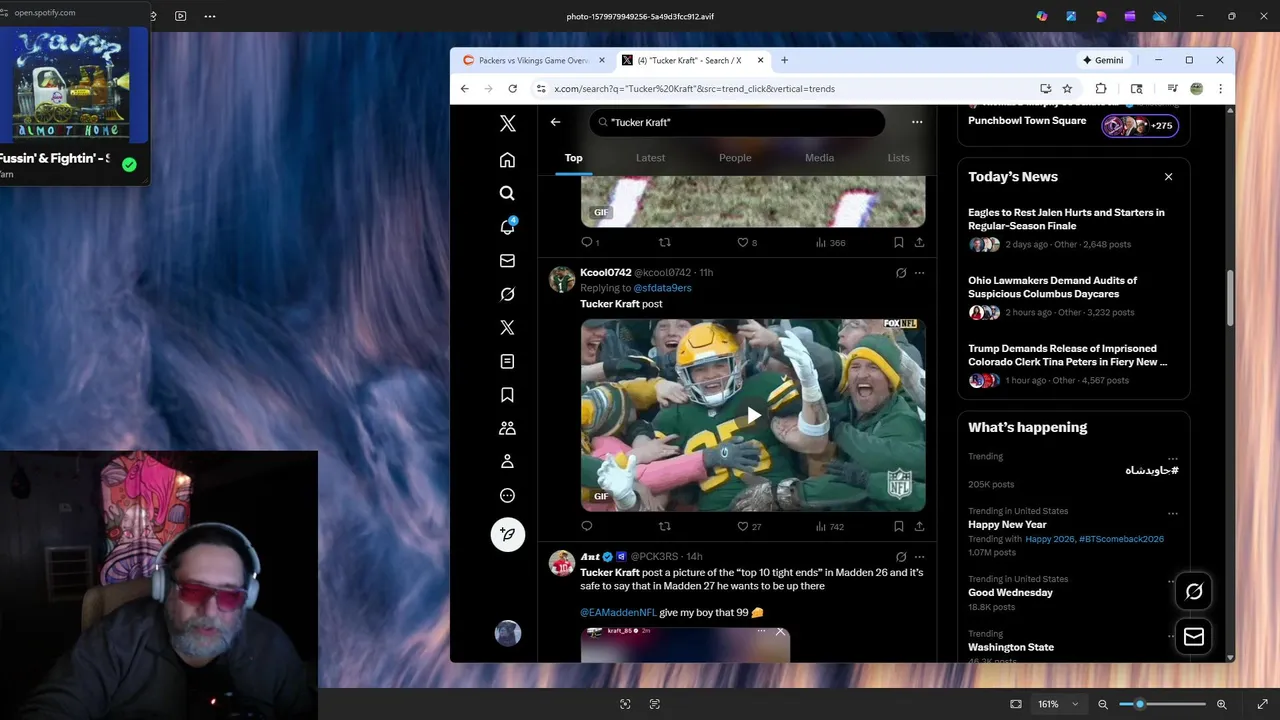1280x720 pixels.
Task: Play the Packers celebration GIF
Action: (x=753, y=415)
